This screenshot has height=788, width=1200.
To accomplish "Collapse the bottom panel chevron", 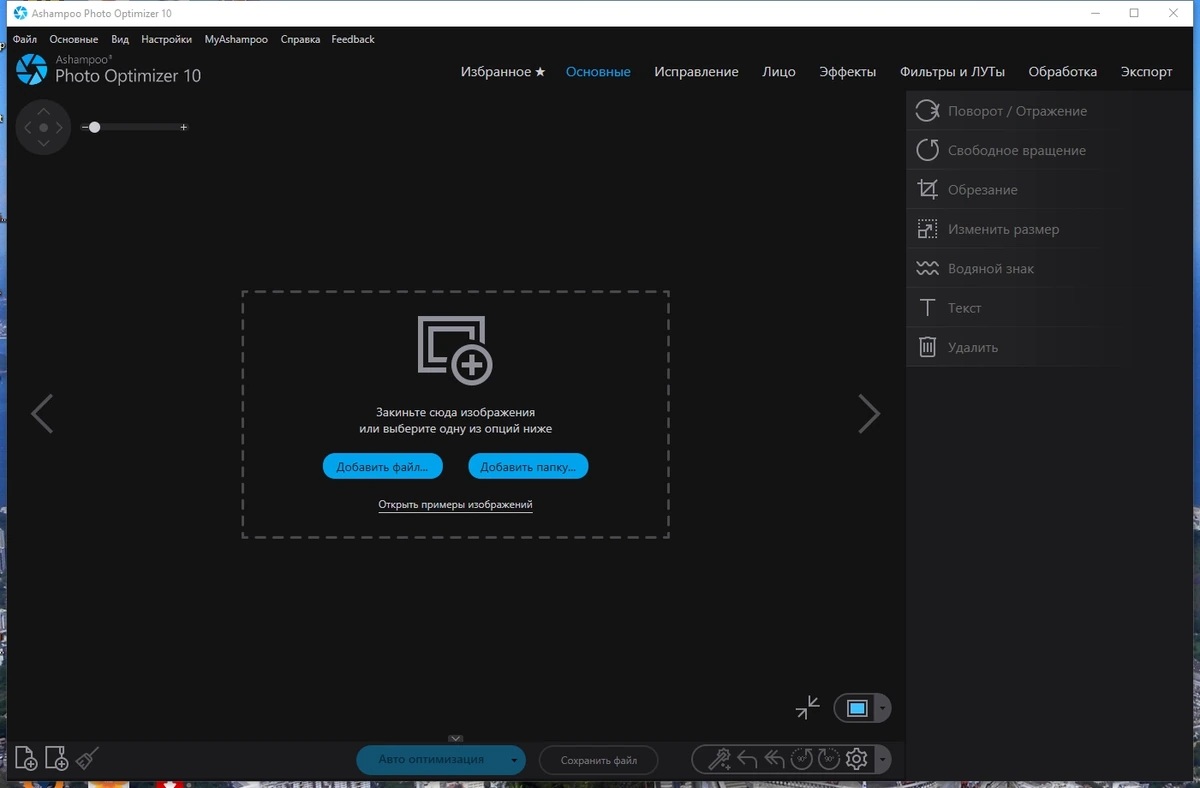I will (x=456, y=739).
